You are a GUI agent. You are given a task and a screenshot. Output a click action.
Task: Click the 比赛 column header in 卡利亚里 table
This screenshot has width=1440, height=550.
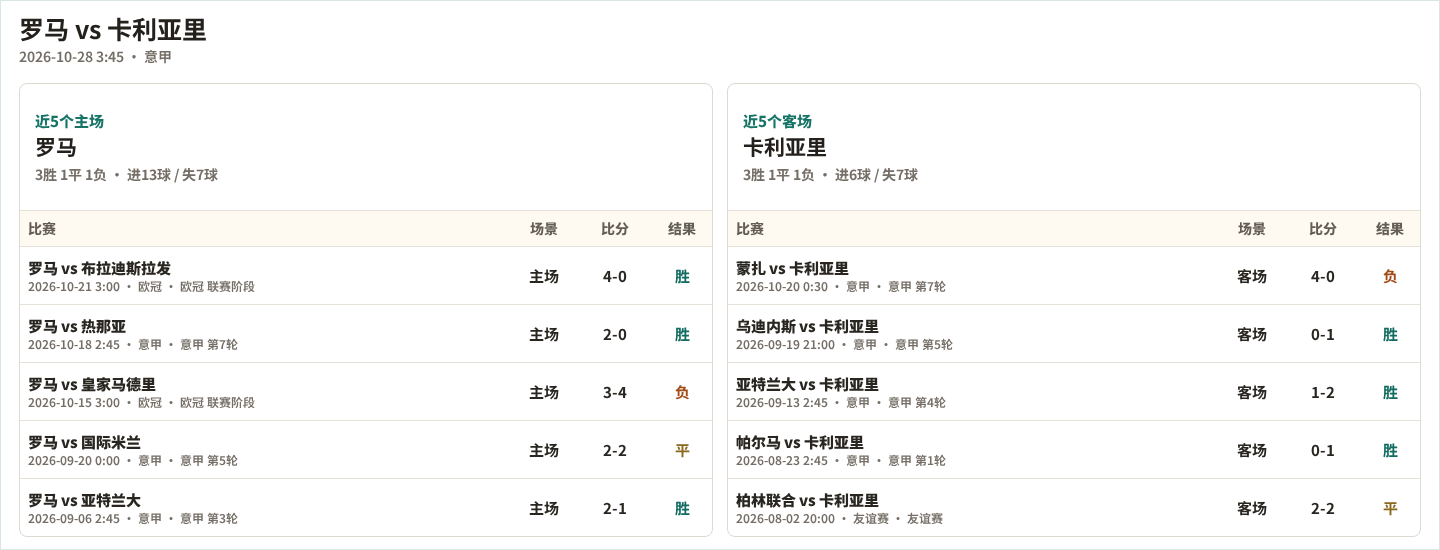tap(750, 229)
